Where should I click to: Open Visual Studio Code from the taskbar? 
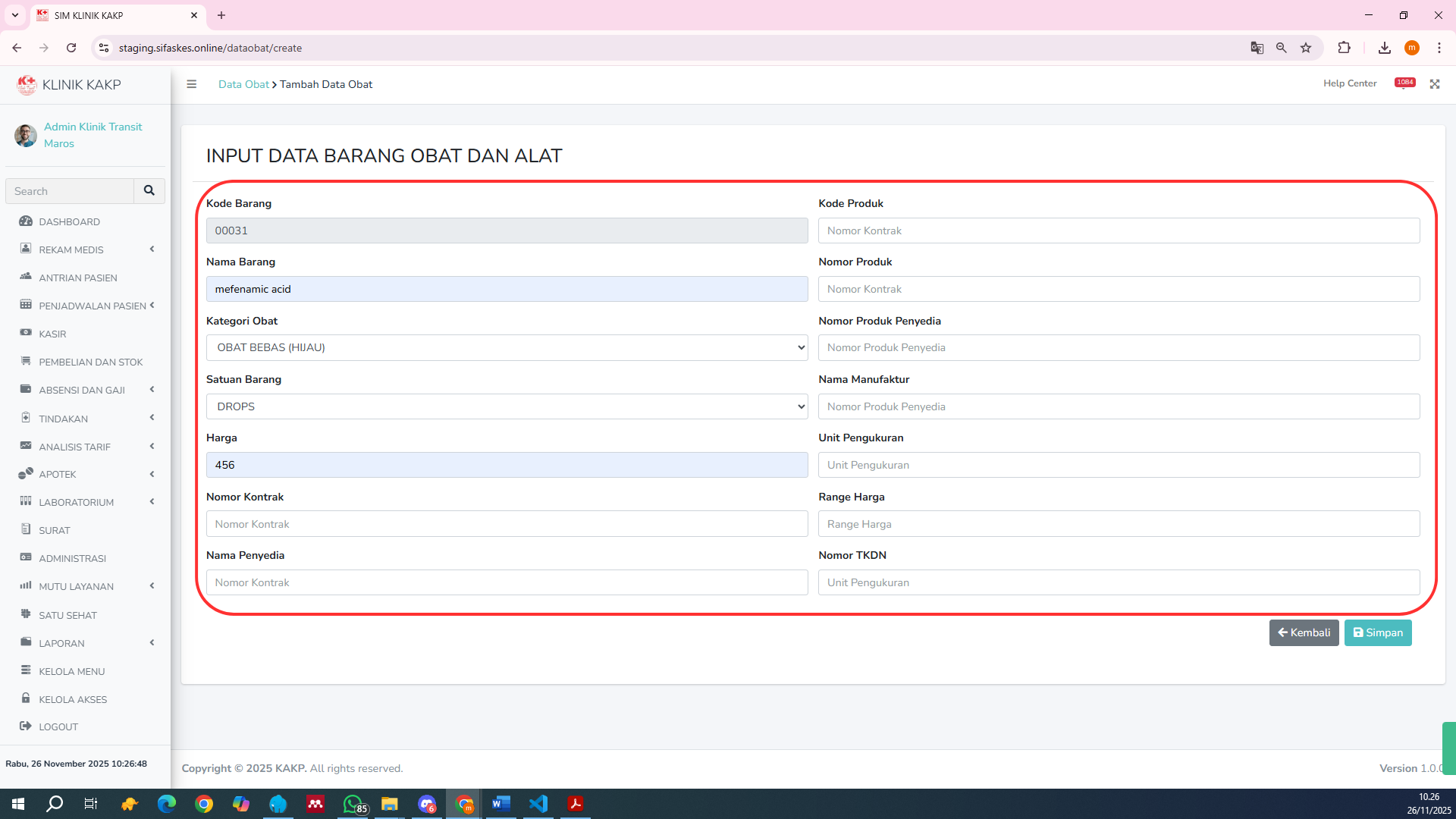[x=538, y=804]
